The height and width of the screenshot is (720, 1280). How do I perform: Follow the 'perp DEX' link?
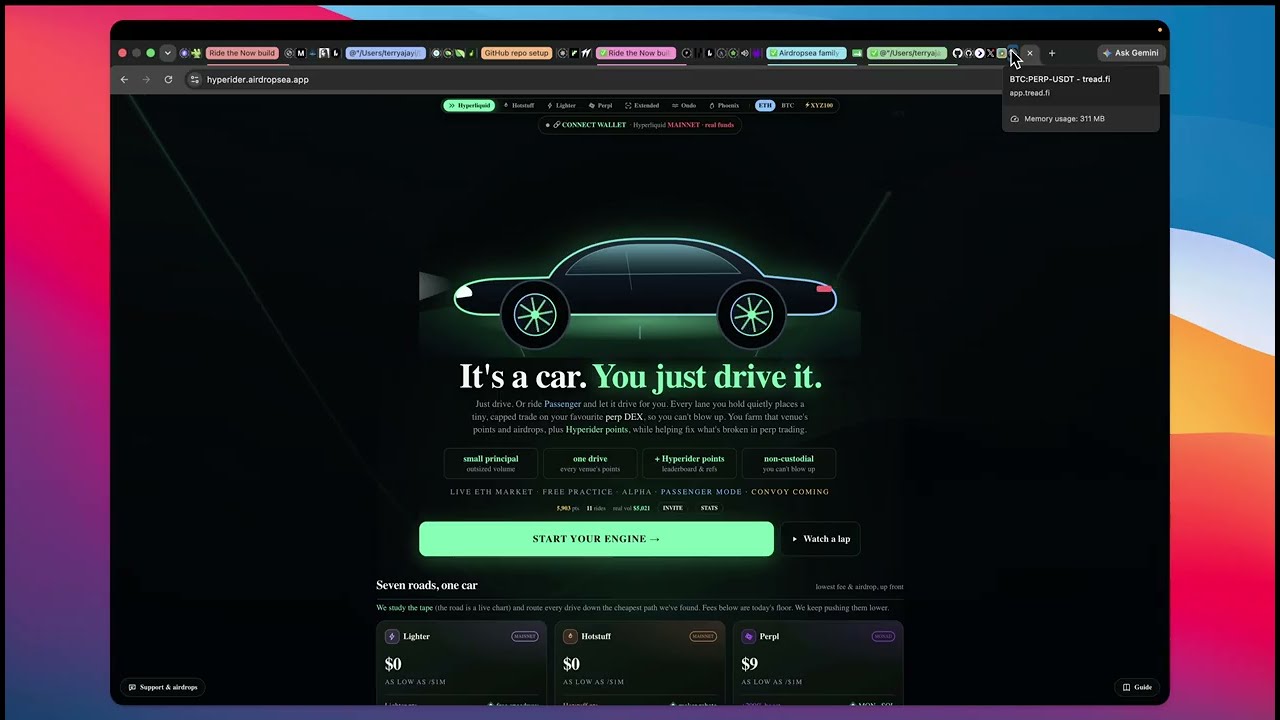tap(624, 417)
